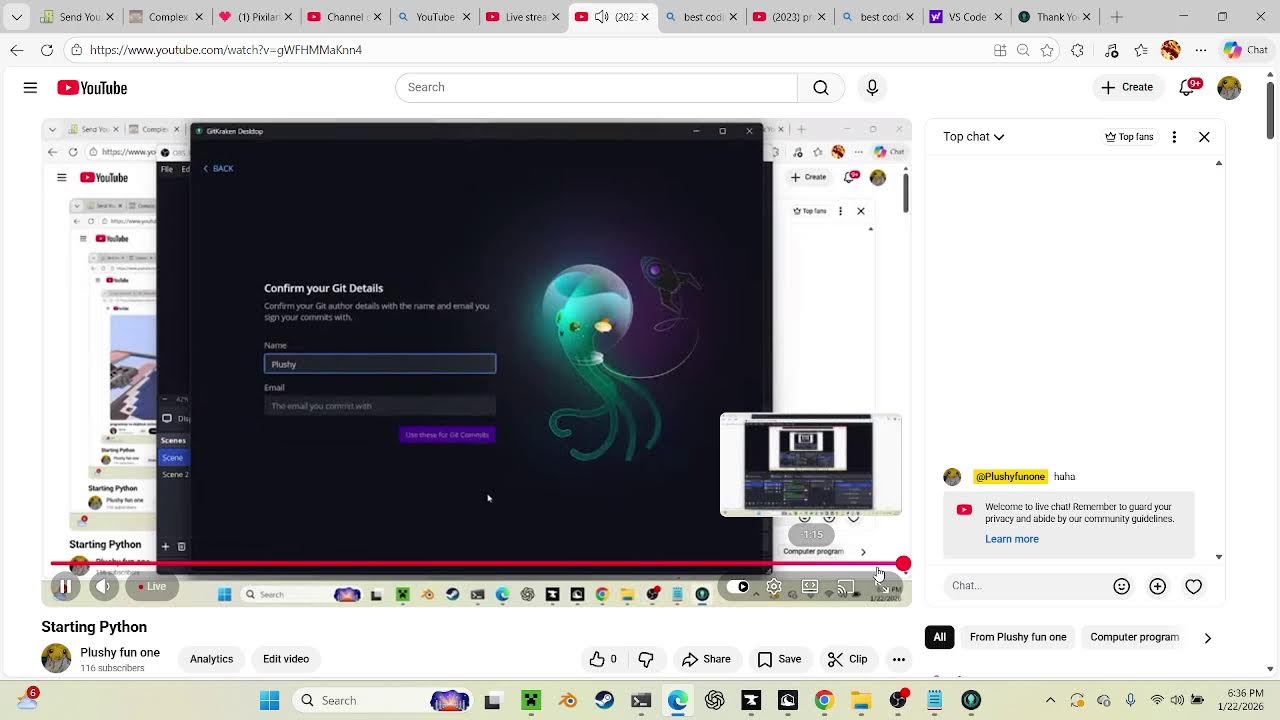Open the YouTube account avatar menu
The height and width of the screenshot is (720, 1280).
(x=1229, y=88)
